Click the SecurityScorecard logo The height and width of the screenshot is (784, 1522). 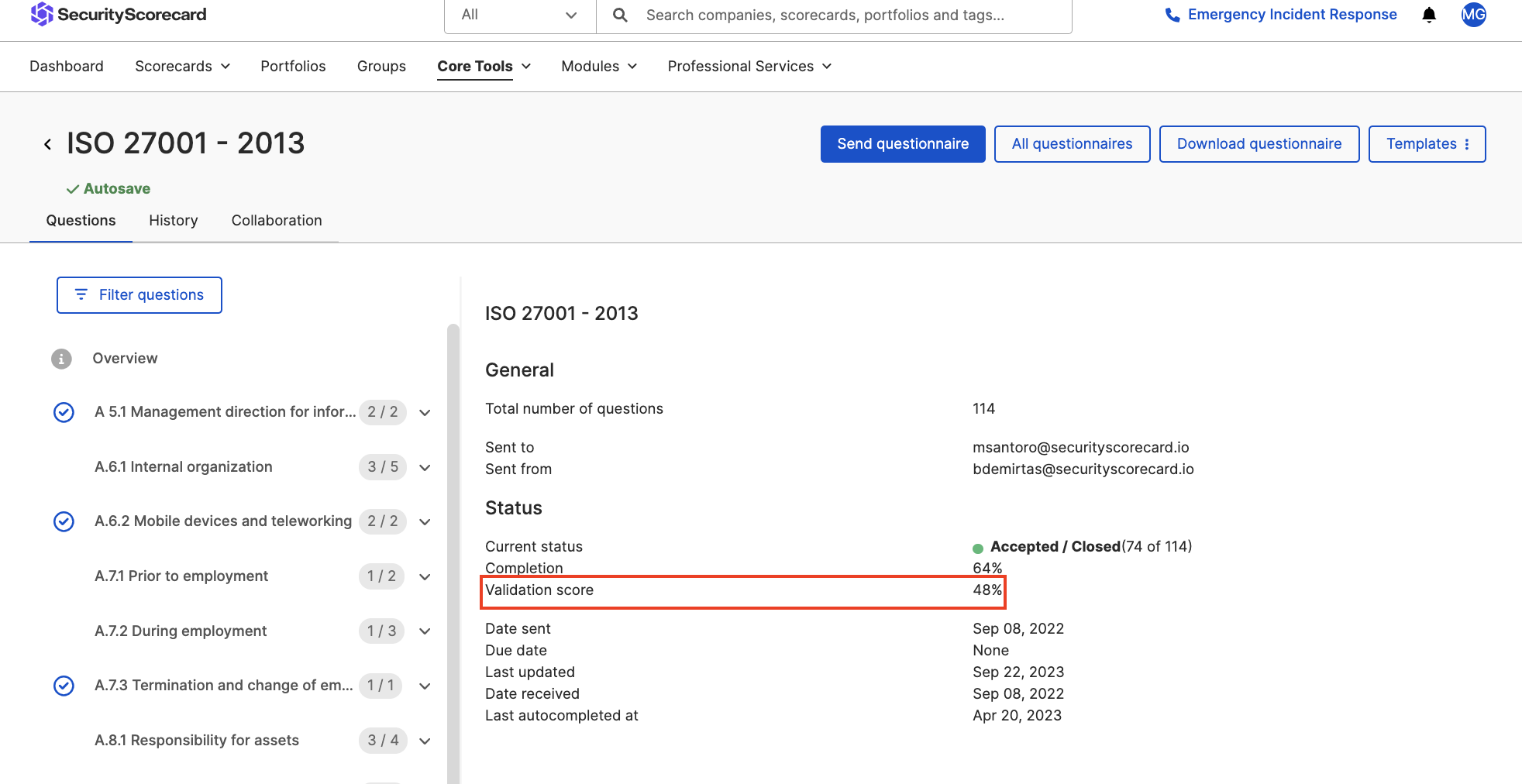(119, 14)
